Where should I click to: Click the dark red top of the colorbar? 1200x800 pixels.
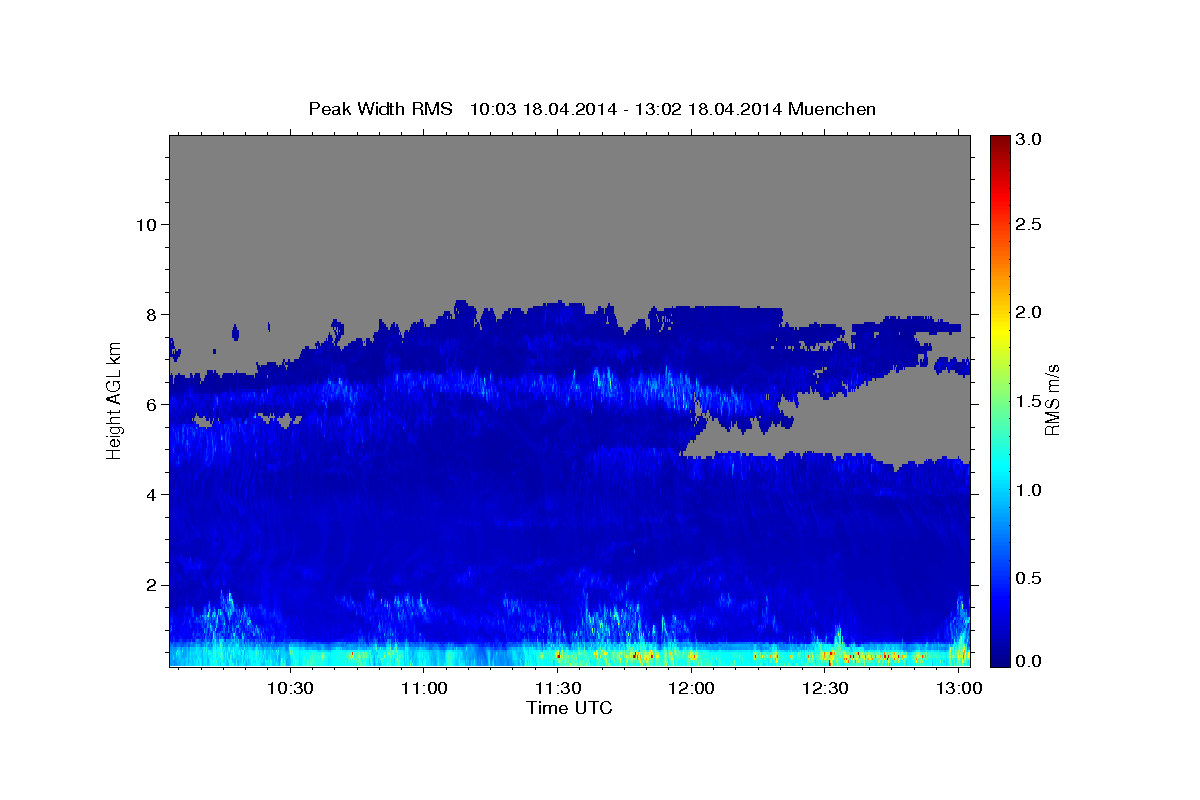pos(999,145)
